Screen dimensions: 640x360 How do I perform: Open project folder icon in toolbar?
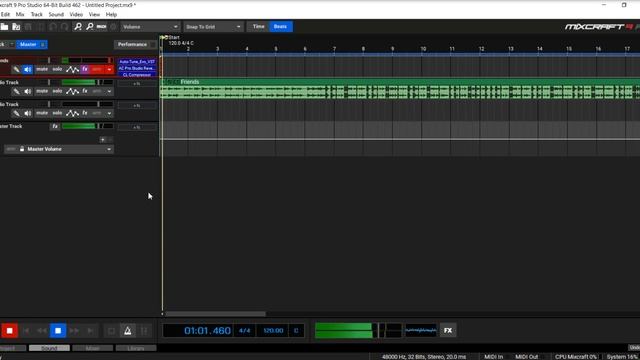[4, 27]
